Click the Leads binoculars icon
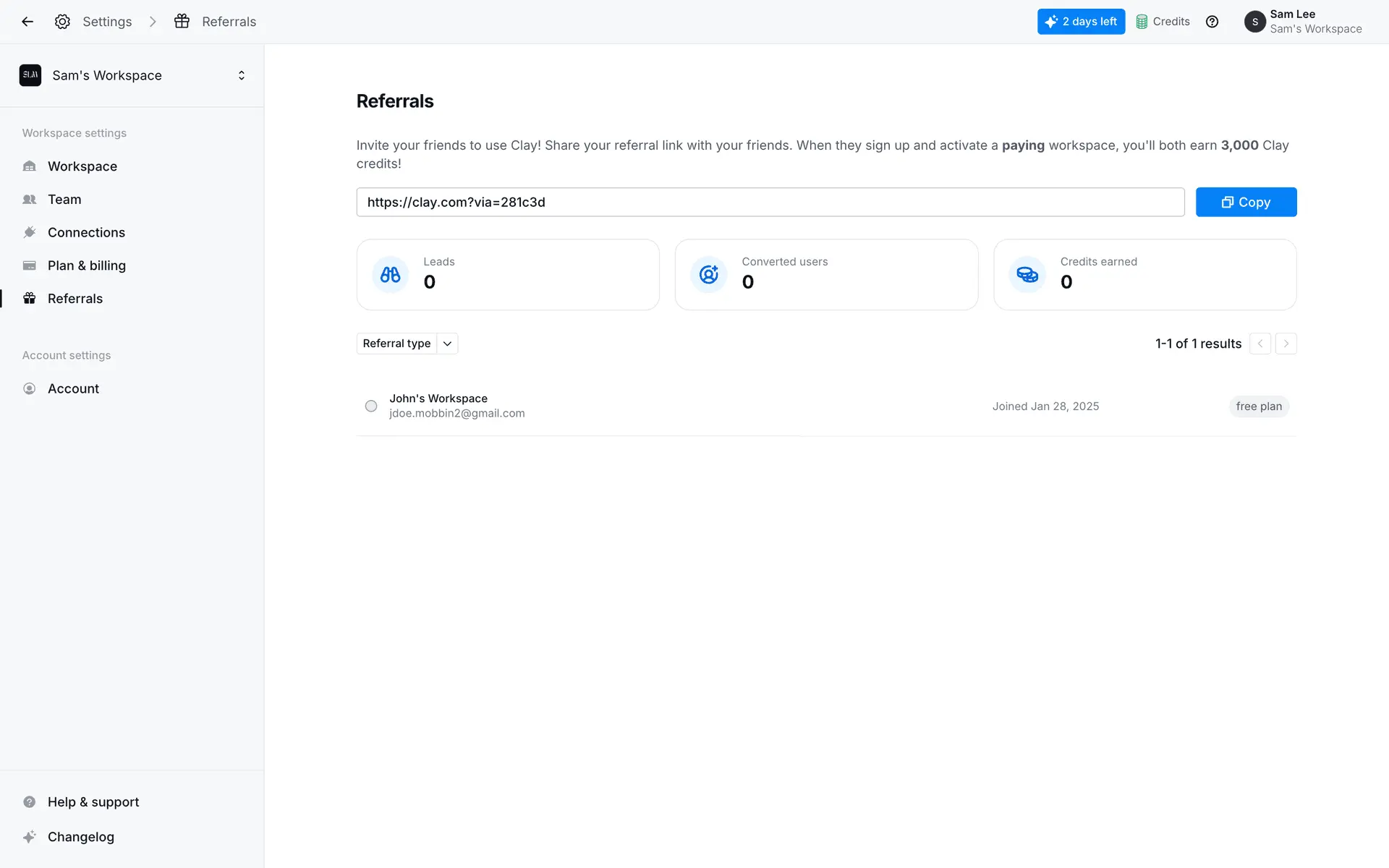Viewport: 1389px width, 868px height. (x=391, y=275)
